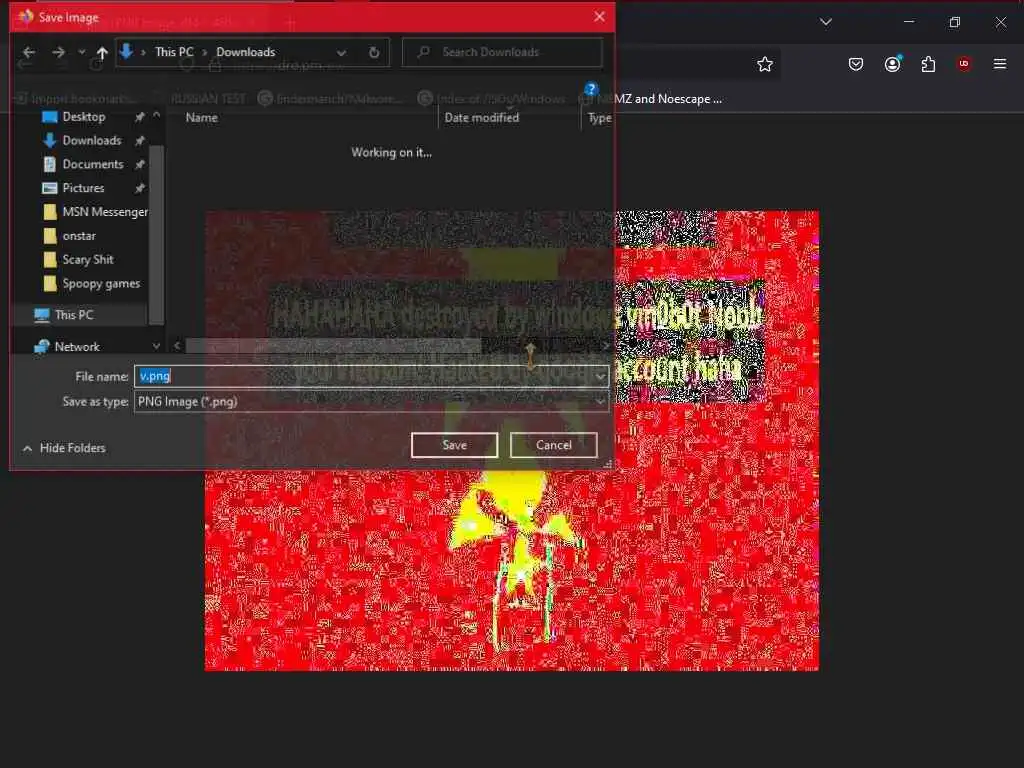Go forward in the Save Image dialog
Image resolution: width=1024 pixels, height=768 pixels.
(58, 52)
